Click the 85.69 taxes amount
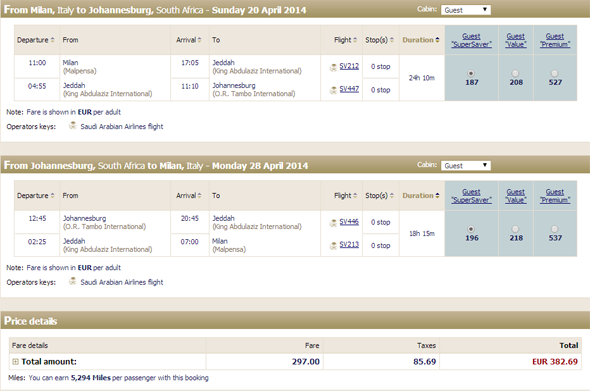Viewport: 590px width, 391px height. [x=424, y=362]
